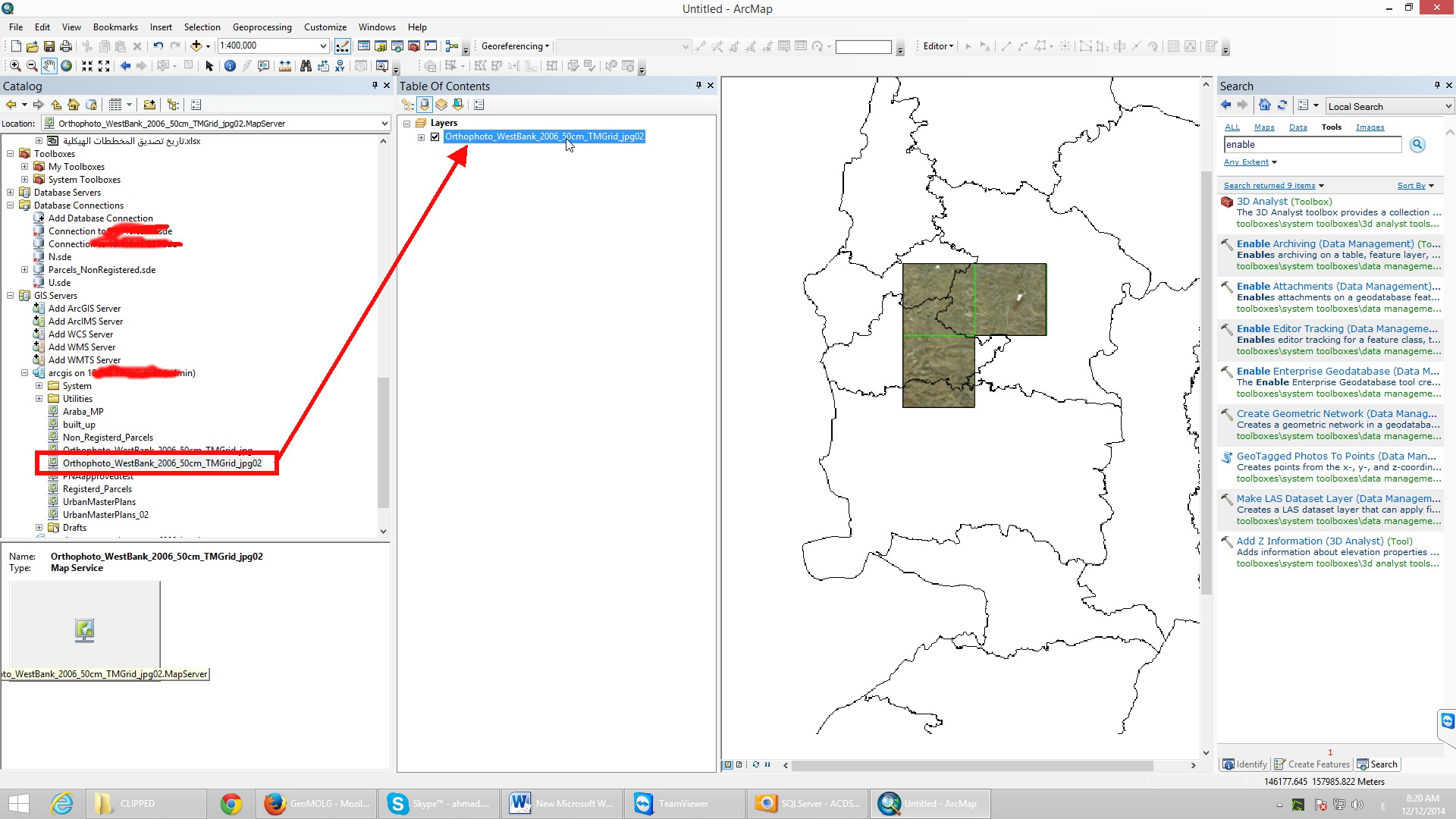Open the Sort By dropdown
The height and width of the screenshot is (819, 1456).
pyautogui.click(x=1415, y=186)
